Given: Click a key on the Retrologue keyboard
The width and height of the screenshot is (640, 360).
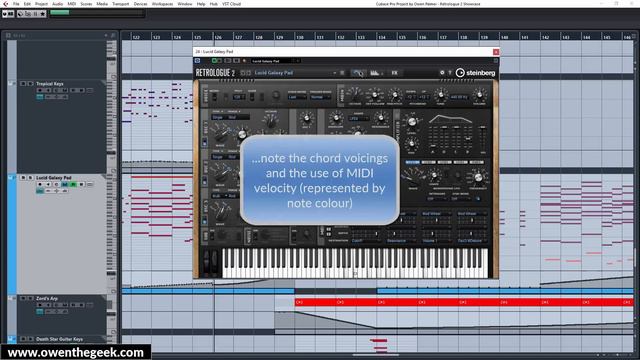Looking at the screenshot, I should [x=355, y=263].
